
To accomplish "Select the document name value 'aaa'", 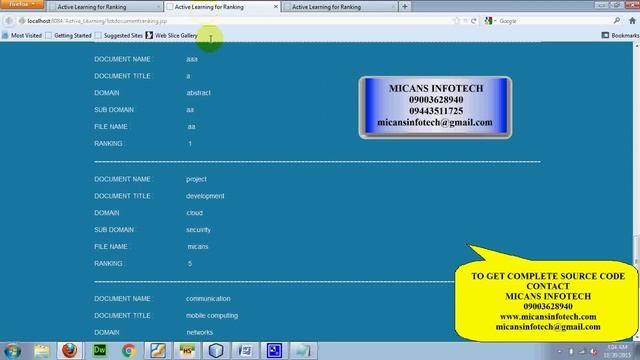I will coord(192,59).
